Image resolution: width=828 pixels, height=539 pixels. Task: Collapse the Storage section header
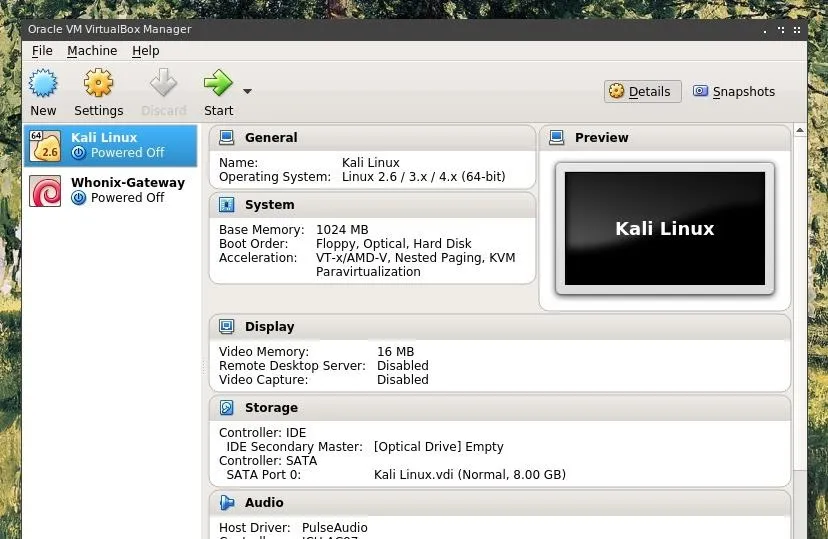(500, 408)
